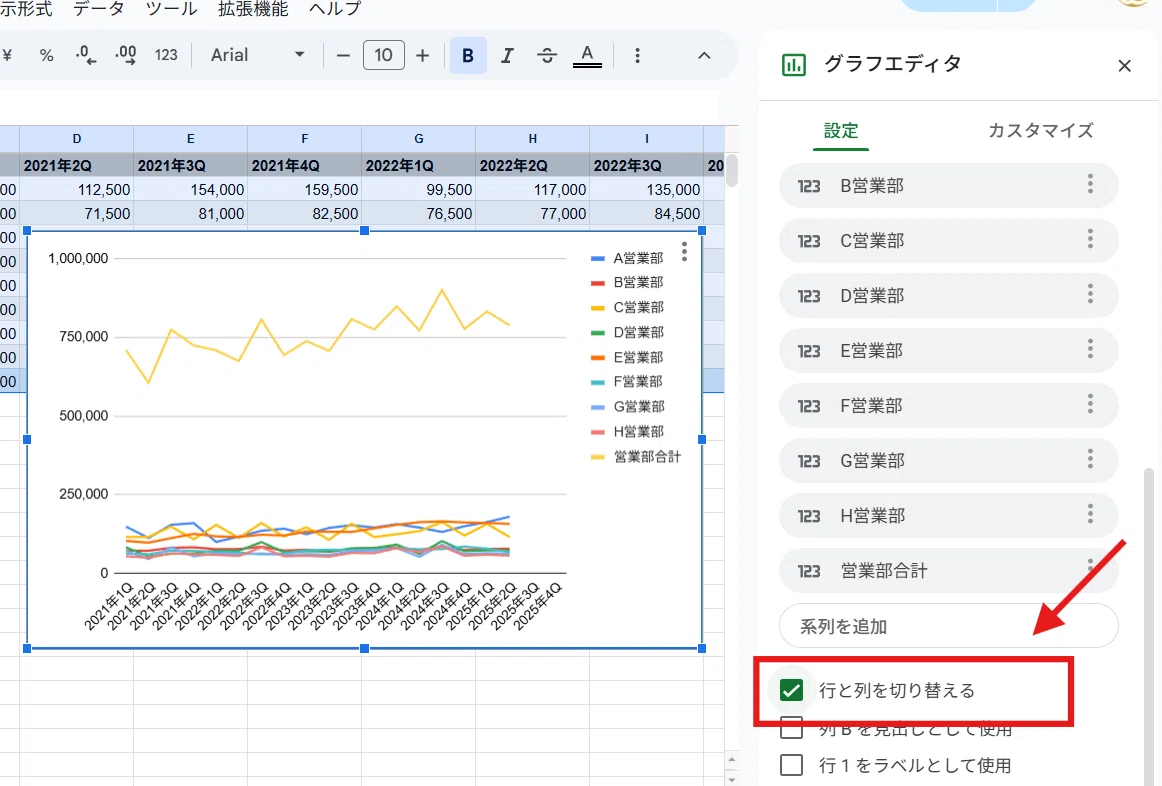Select the cell containing 159,500
Viewport: 1162px width, 786px height.
(x=305, y=190)
